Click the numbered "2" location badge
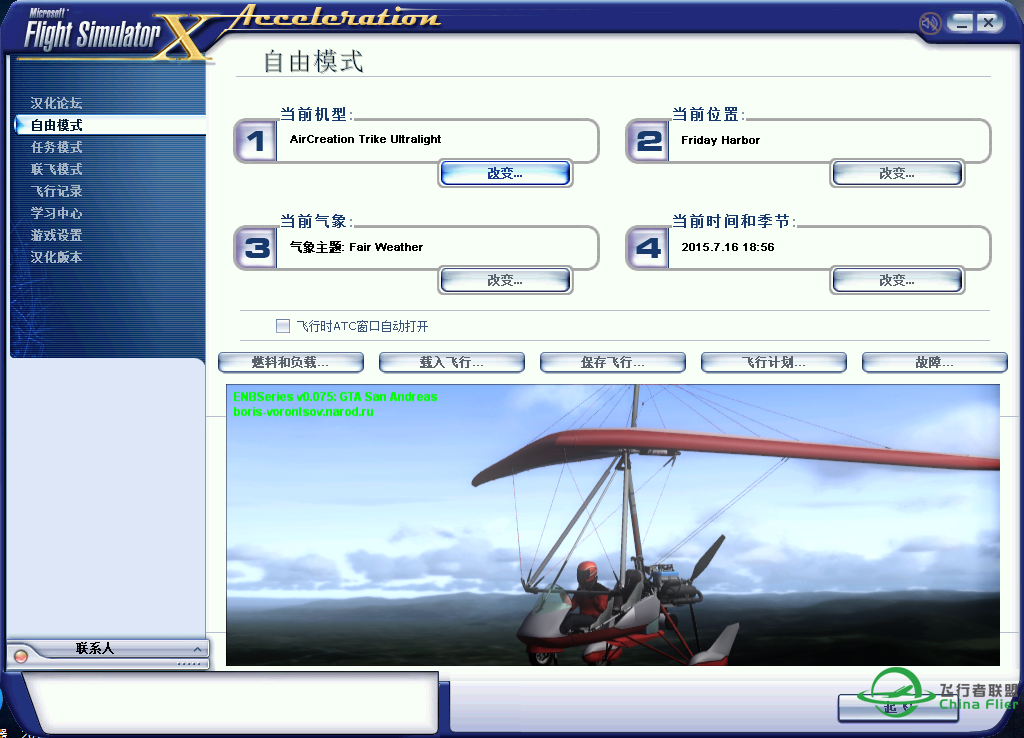 pyautogui.click(x=647, y=140)
